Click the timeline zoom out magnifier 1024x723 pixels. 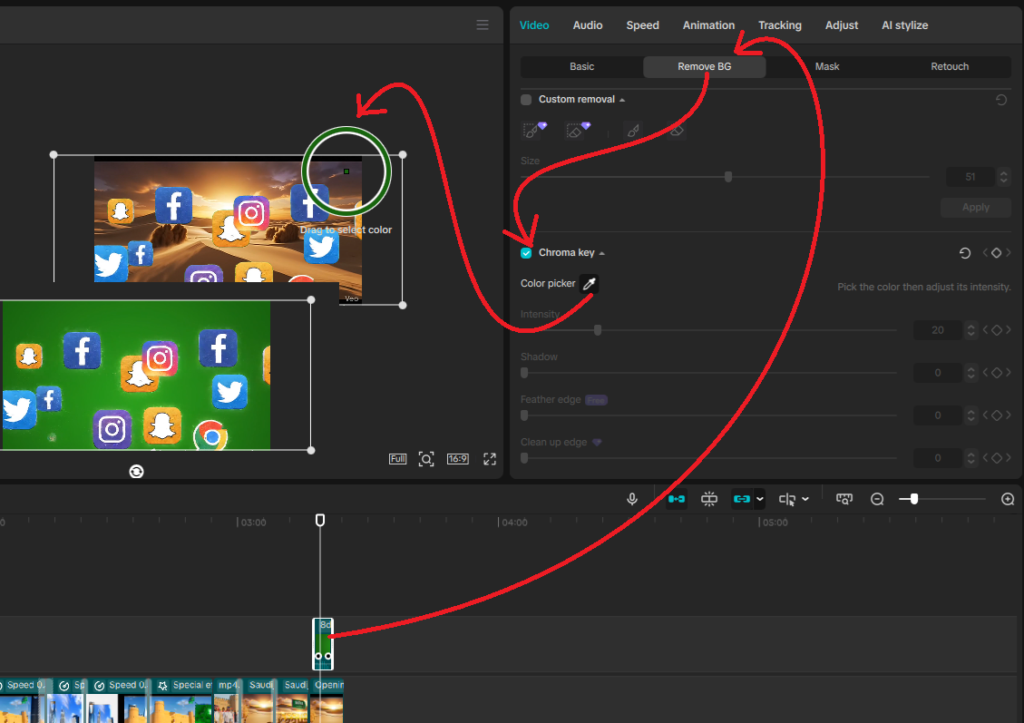[877, 499]
